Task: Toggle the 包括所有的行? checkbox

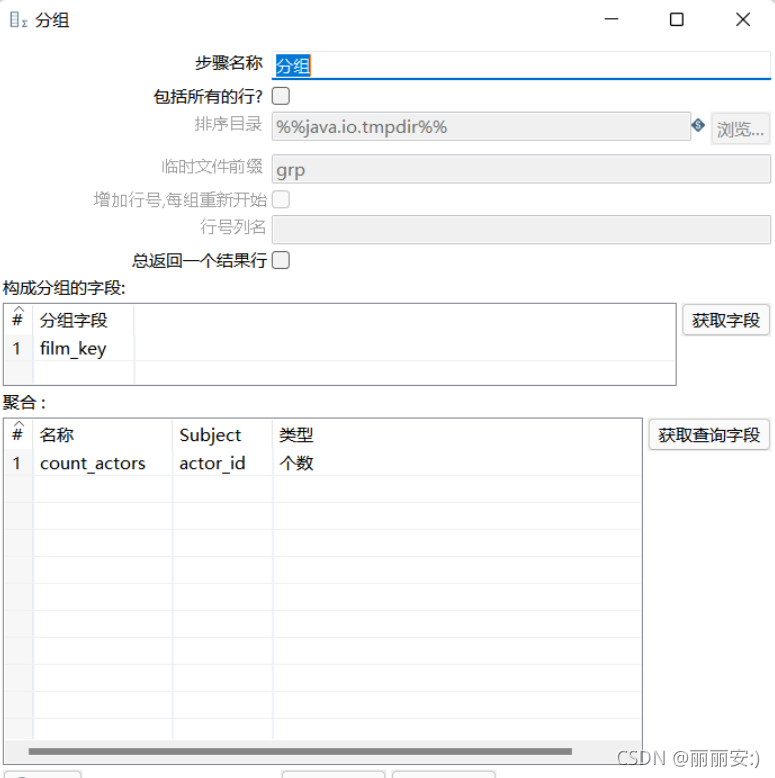Action: pos(281,96)
